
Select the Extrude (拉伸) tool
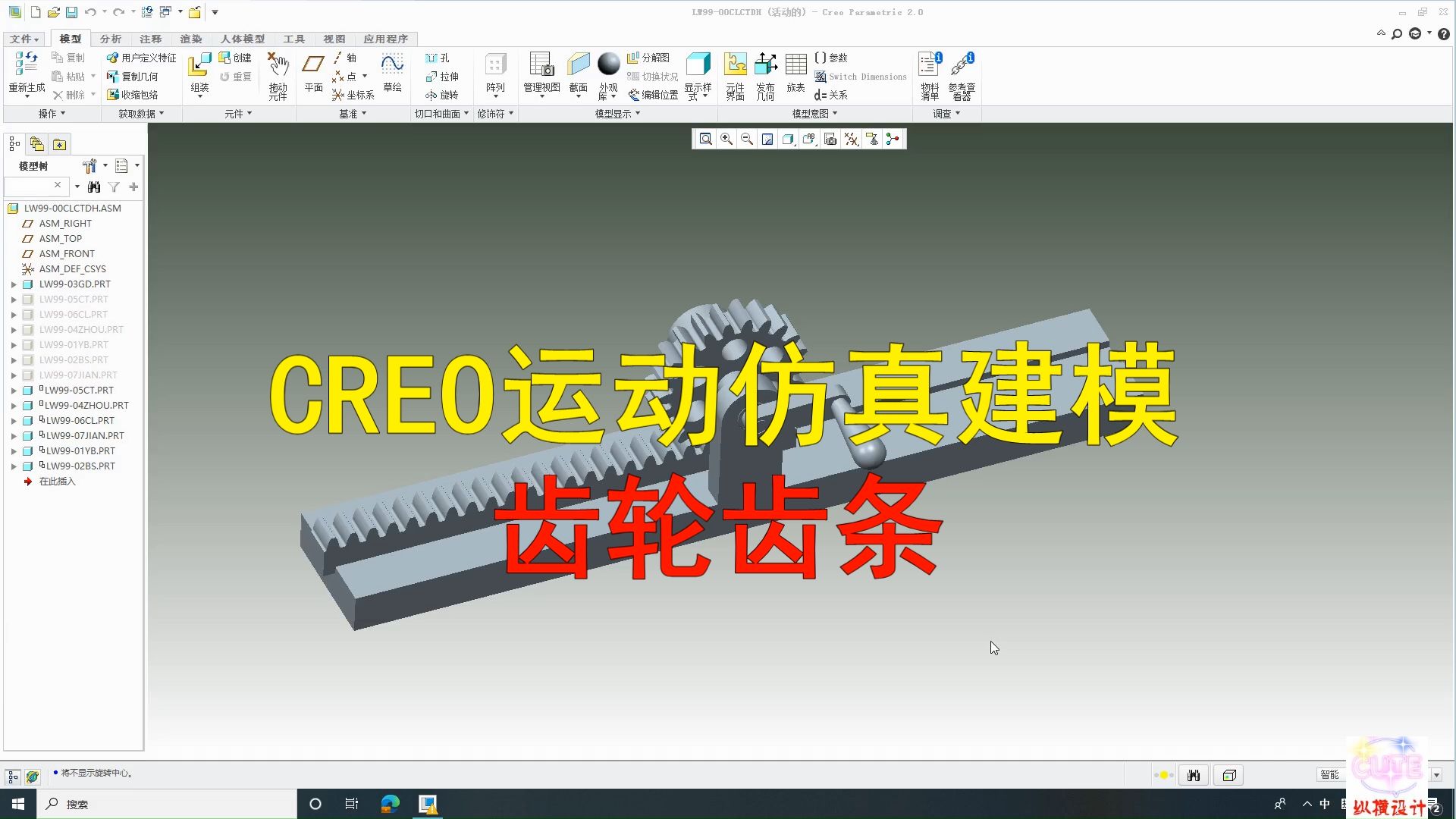click(444, 77)
